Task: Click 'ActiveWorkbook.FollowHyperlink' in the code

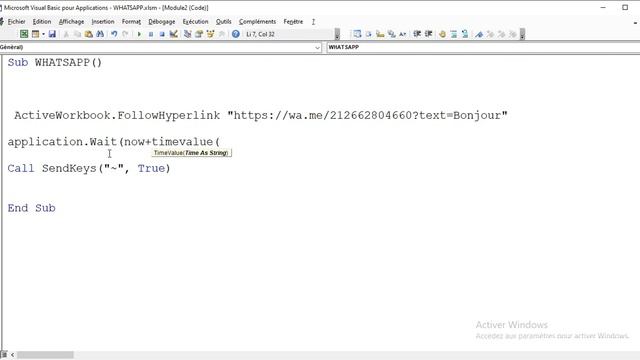Action: (x=117, y=115)
